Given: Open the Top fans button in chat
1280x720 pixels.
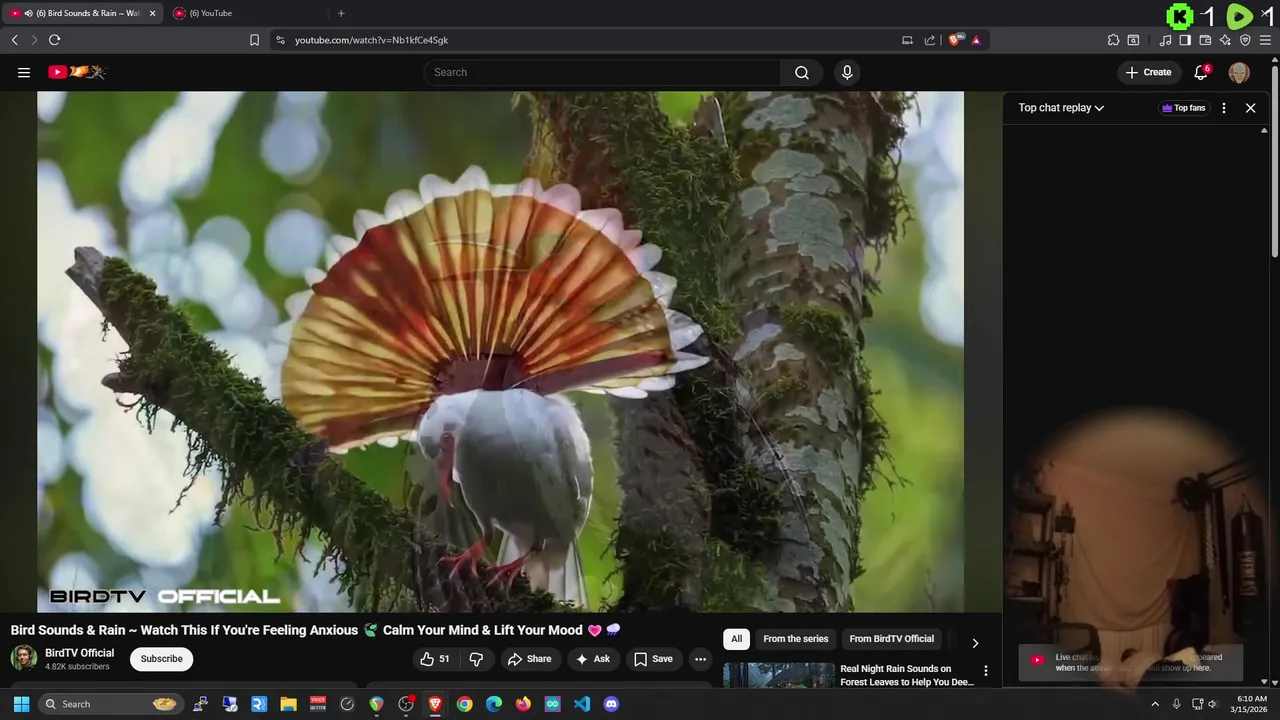Looking at the screenshot, I should pos(1183,108).
